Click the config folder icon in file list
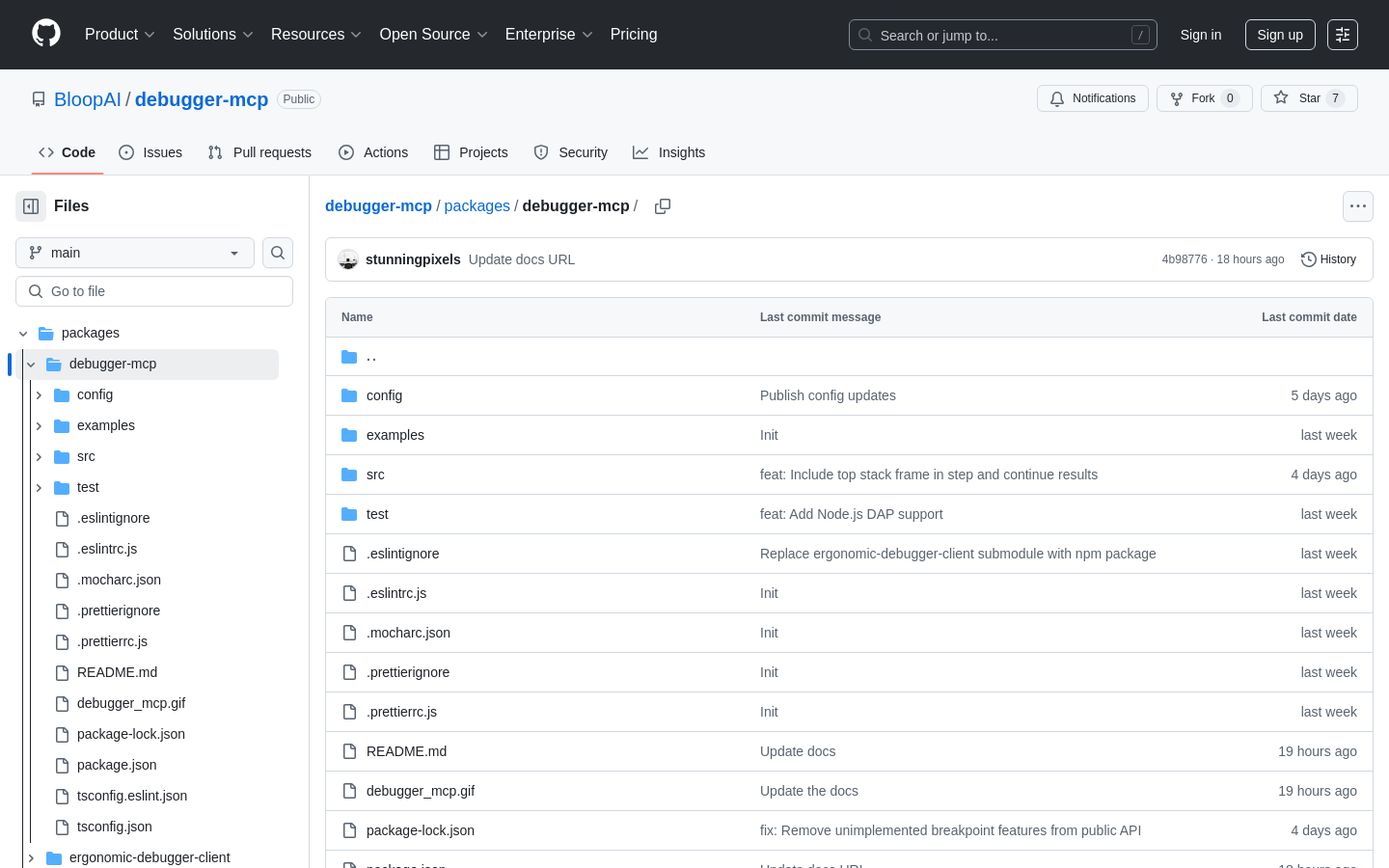This screenshot has width=1389, height=868. point(349,395)
